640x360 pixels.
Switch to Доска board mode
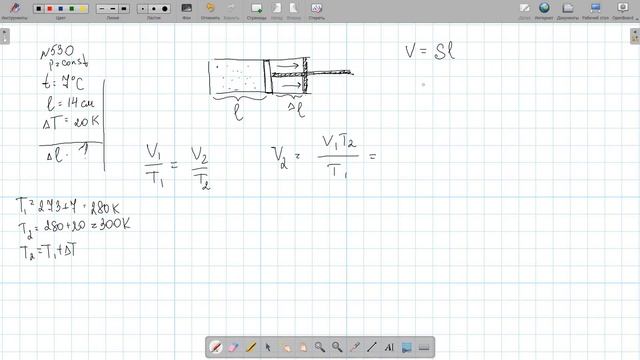click(x=524, y=11)
